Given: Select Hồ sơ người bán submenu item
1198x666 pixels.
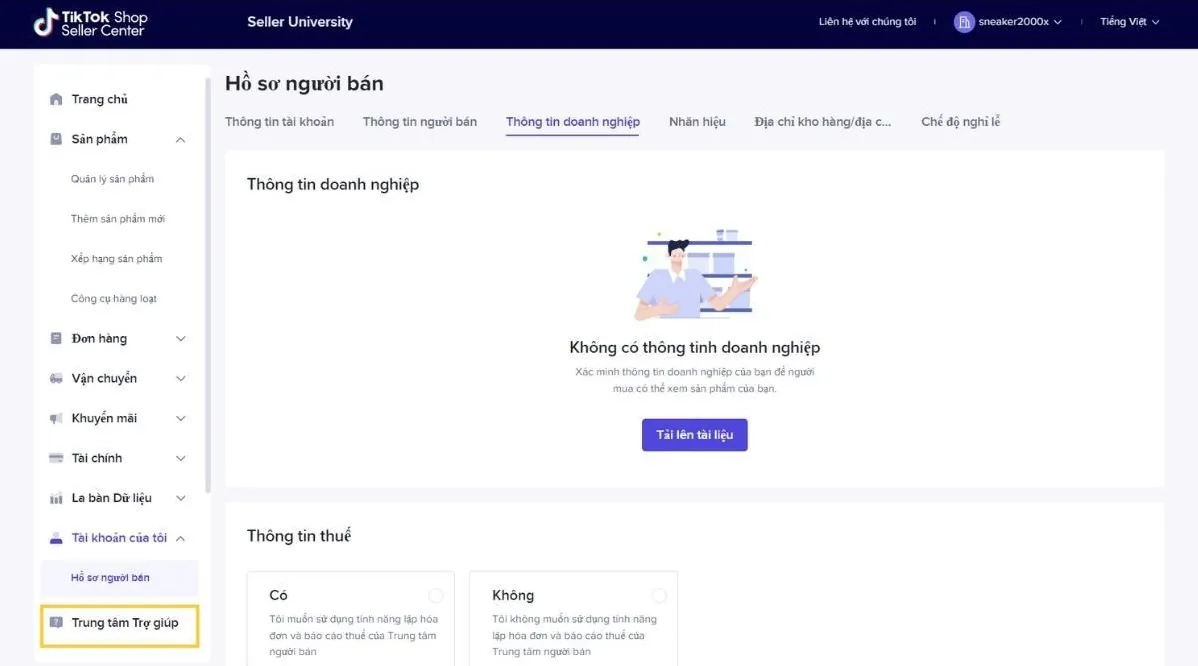Looking at the screenshot, I should pyautogui.click(x=119, y=577).
